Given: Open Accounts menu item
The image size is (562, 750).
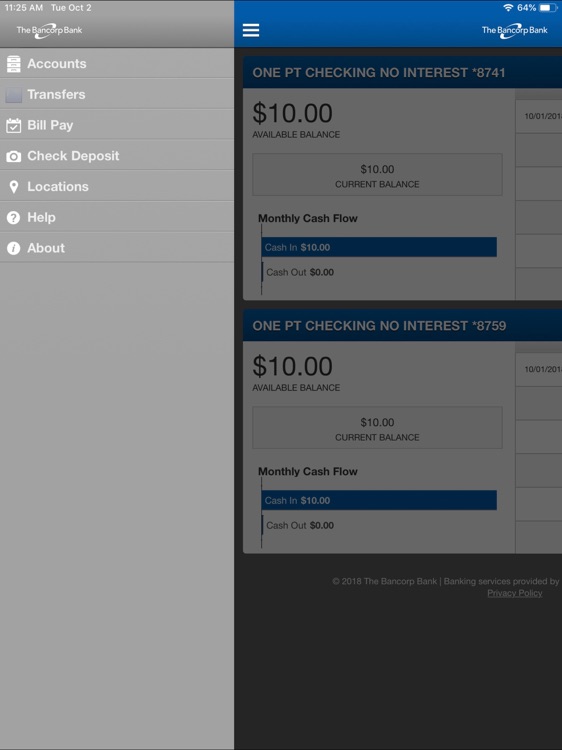Looking at the screenshot, I should coord(117,64).
